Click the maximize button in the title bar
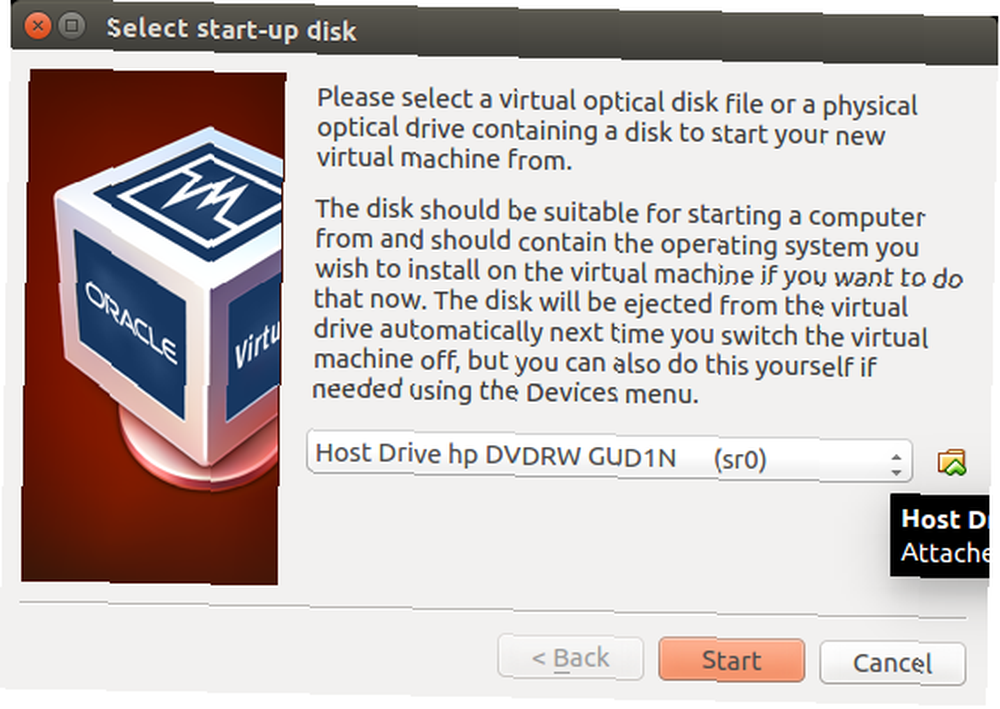The image size is (1000, 709). (x=71, y=26)
